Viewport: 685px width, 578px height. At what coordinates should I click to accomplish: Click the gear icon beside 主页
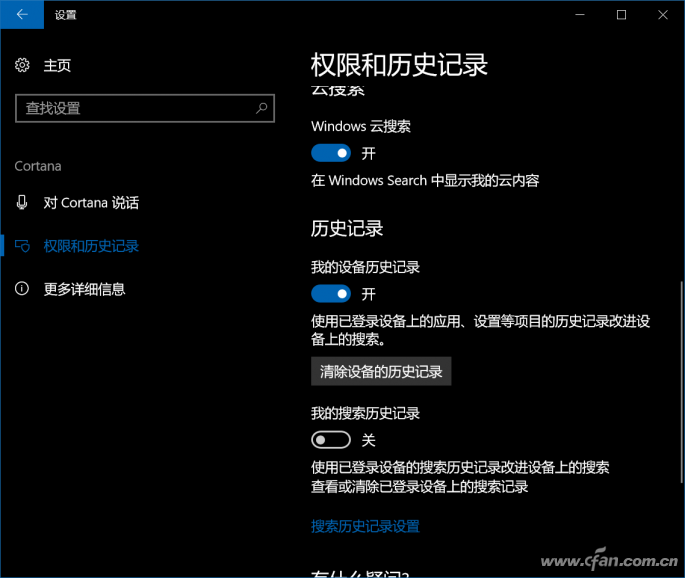tap(23, 65)
